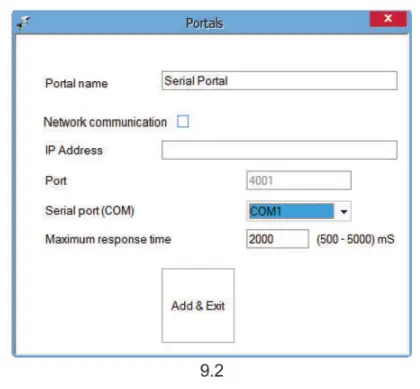Open the Serial port COM dropdown arrow

point(343,211)
